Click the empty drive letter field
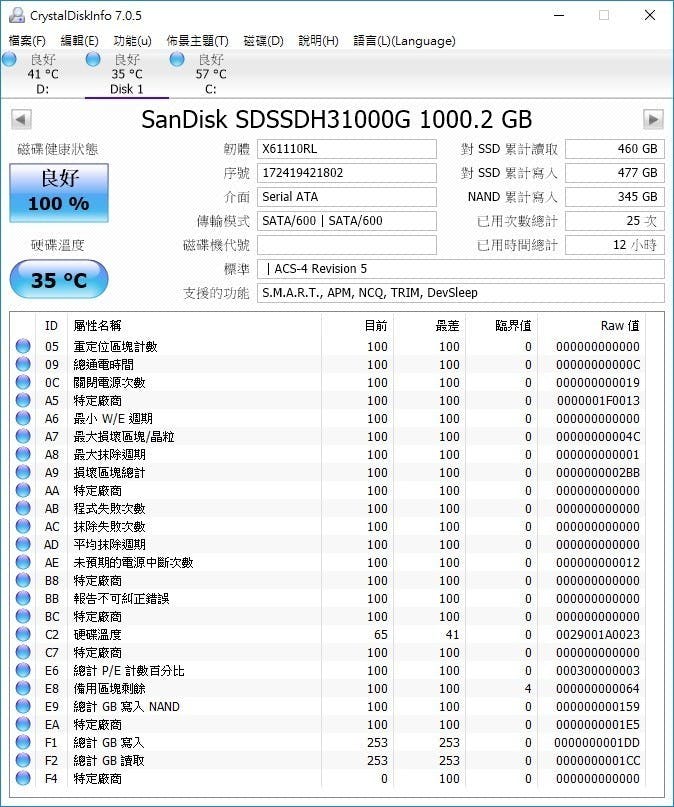This screenshot has height=807, width=674. [347, 245]
